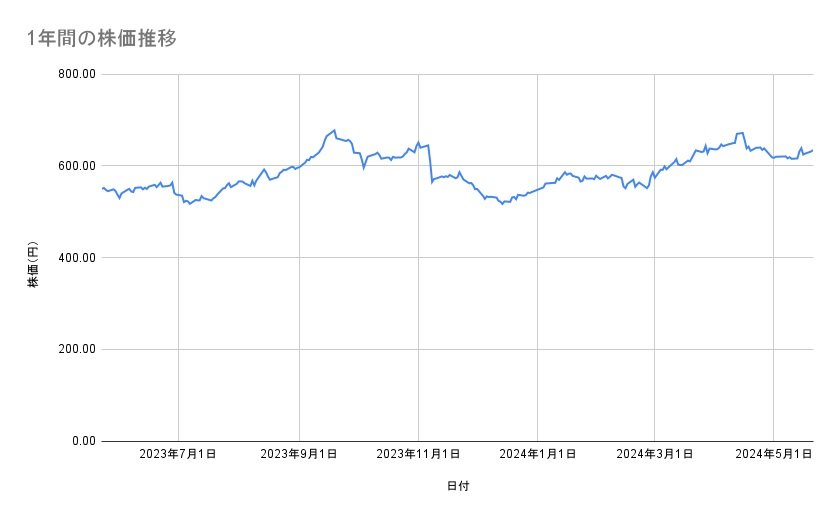Image resolution: width=839 pixels, height=519 pixels.
Task: Click the 400.00 y-axis label
Action: click(75, 258)
